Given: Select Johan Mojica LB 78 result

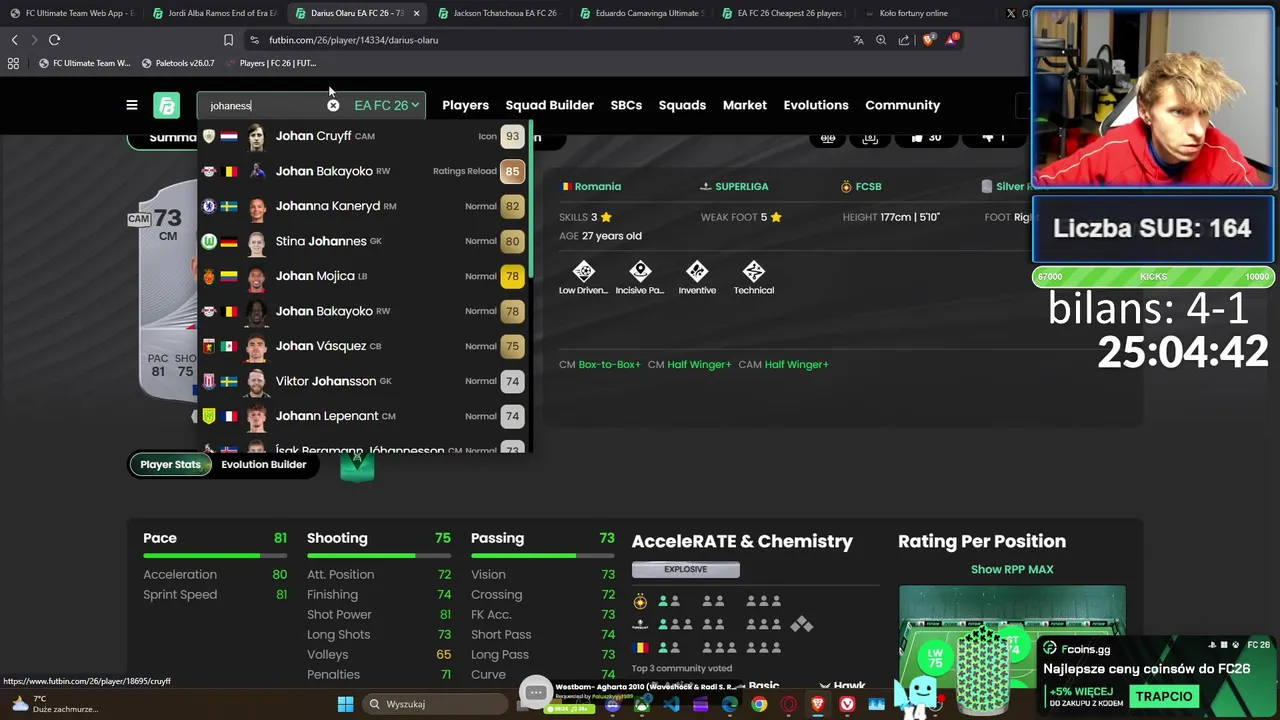Looking at the screenshot, I should 364,276.
